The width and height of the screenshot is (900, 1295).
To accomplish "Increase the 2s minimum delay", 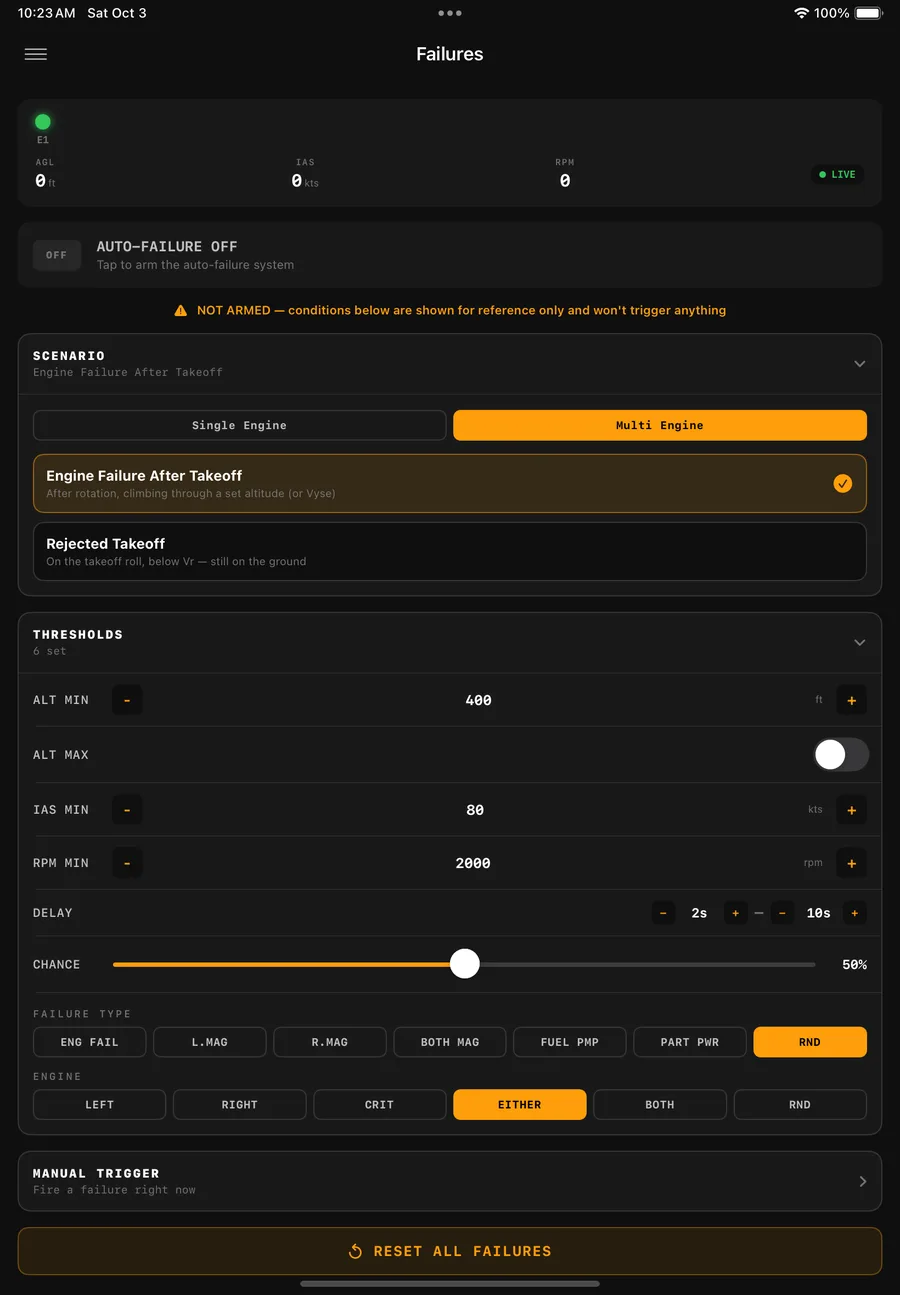I will [736, 913].
